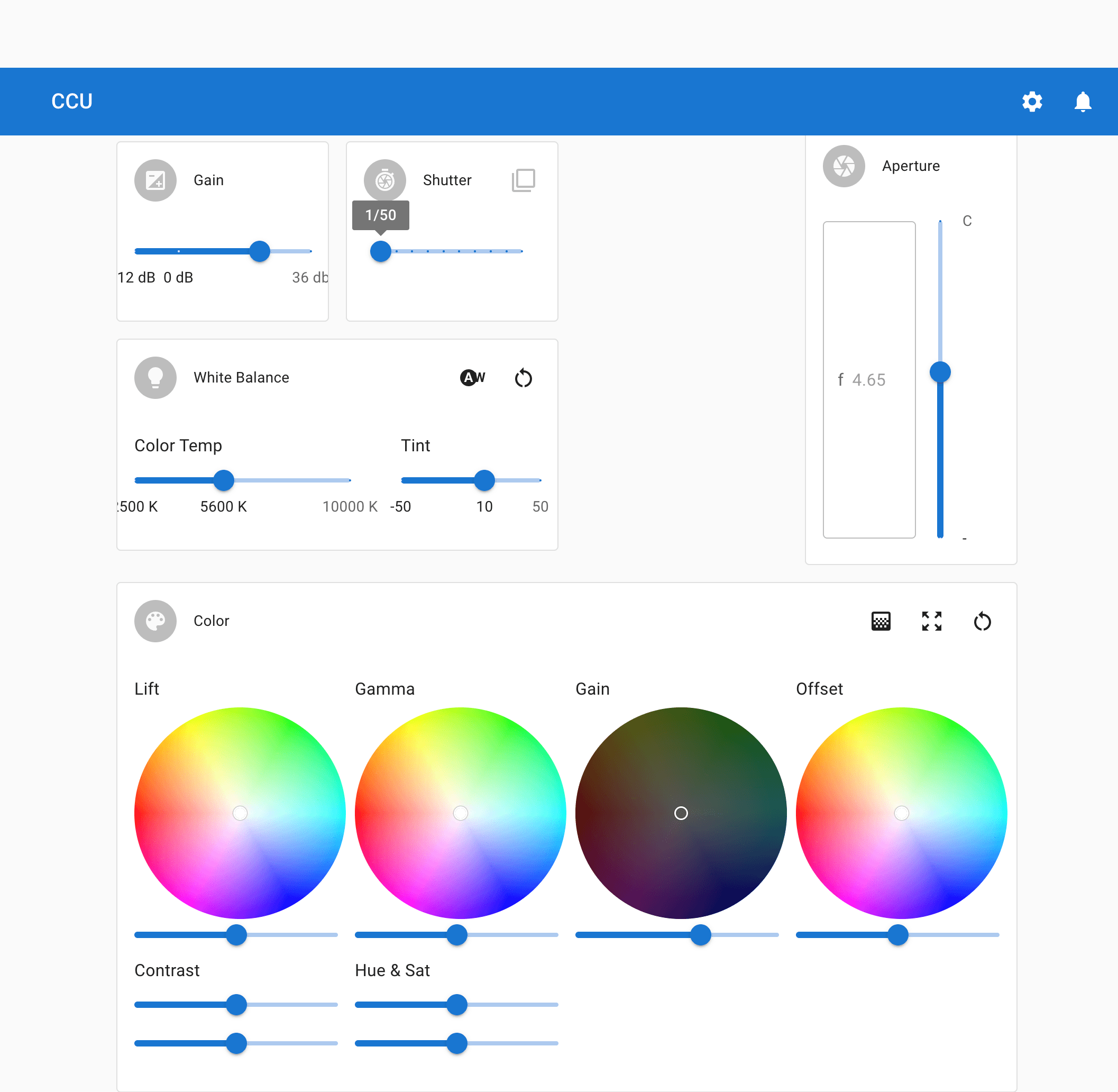Click the Tint slider handle
Screen dimensions: 1118x1092
coord(484,480)
